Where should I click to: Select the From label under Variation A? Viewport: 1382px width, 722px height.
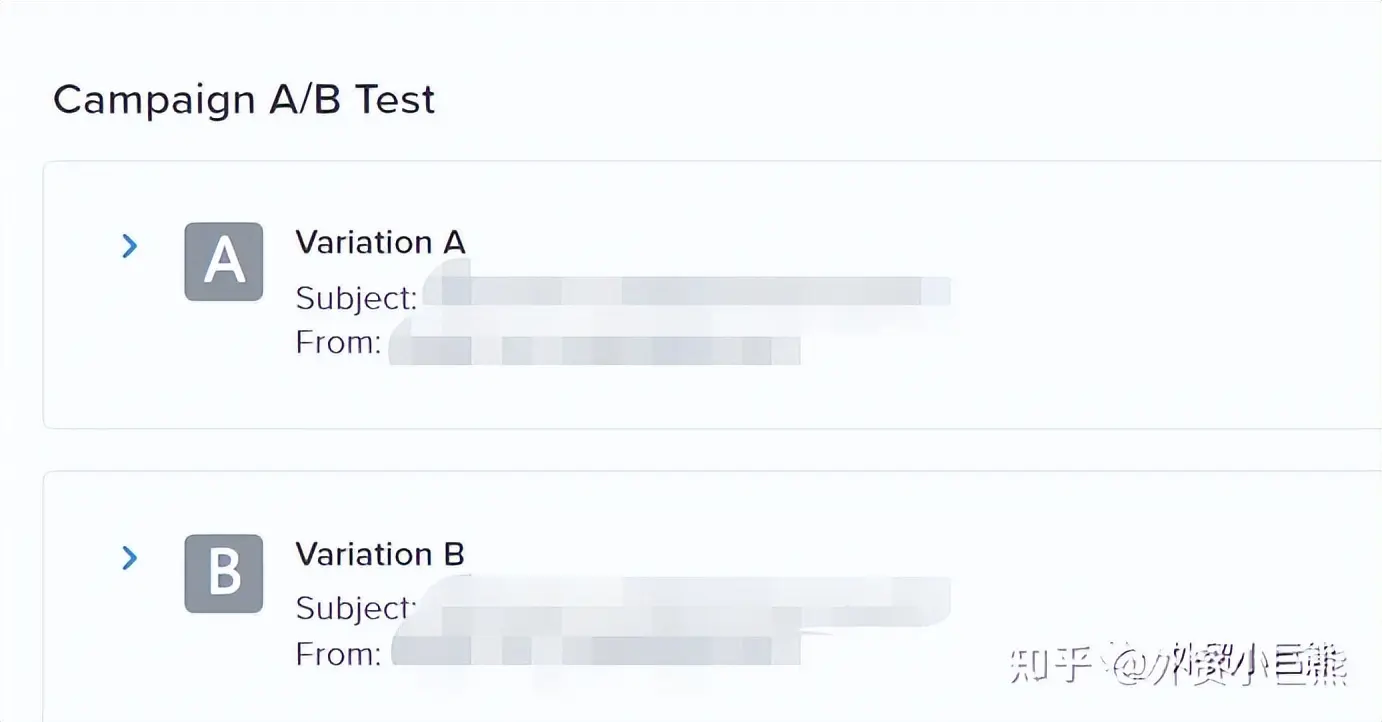pos(338,343)
